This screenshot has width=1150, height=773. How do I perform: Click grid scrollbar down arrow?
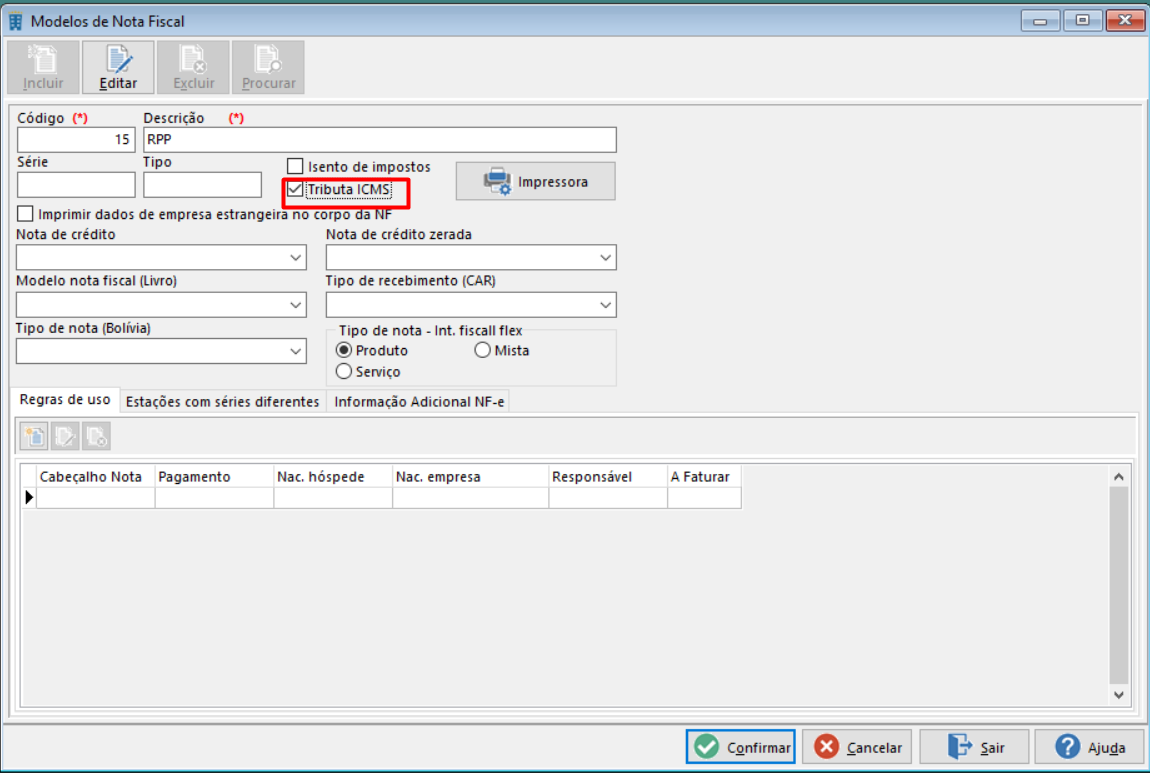pyautogui.click(x=1118, y=695)
